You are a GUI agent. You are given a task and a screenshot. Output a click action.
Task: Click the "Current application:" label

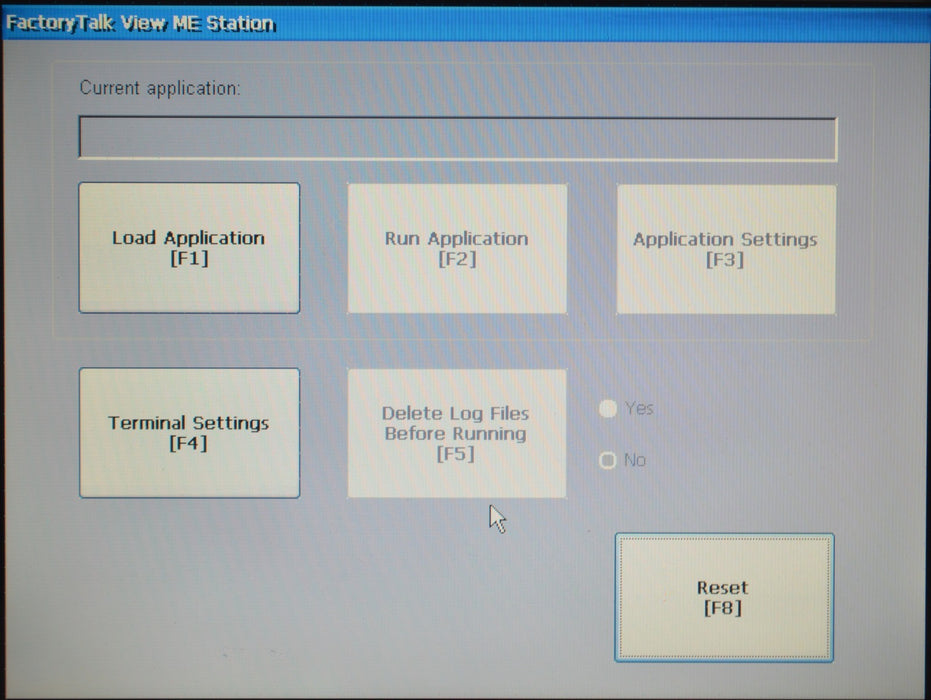(160, 88)
